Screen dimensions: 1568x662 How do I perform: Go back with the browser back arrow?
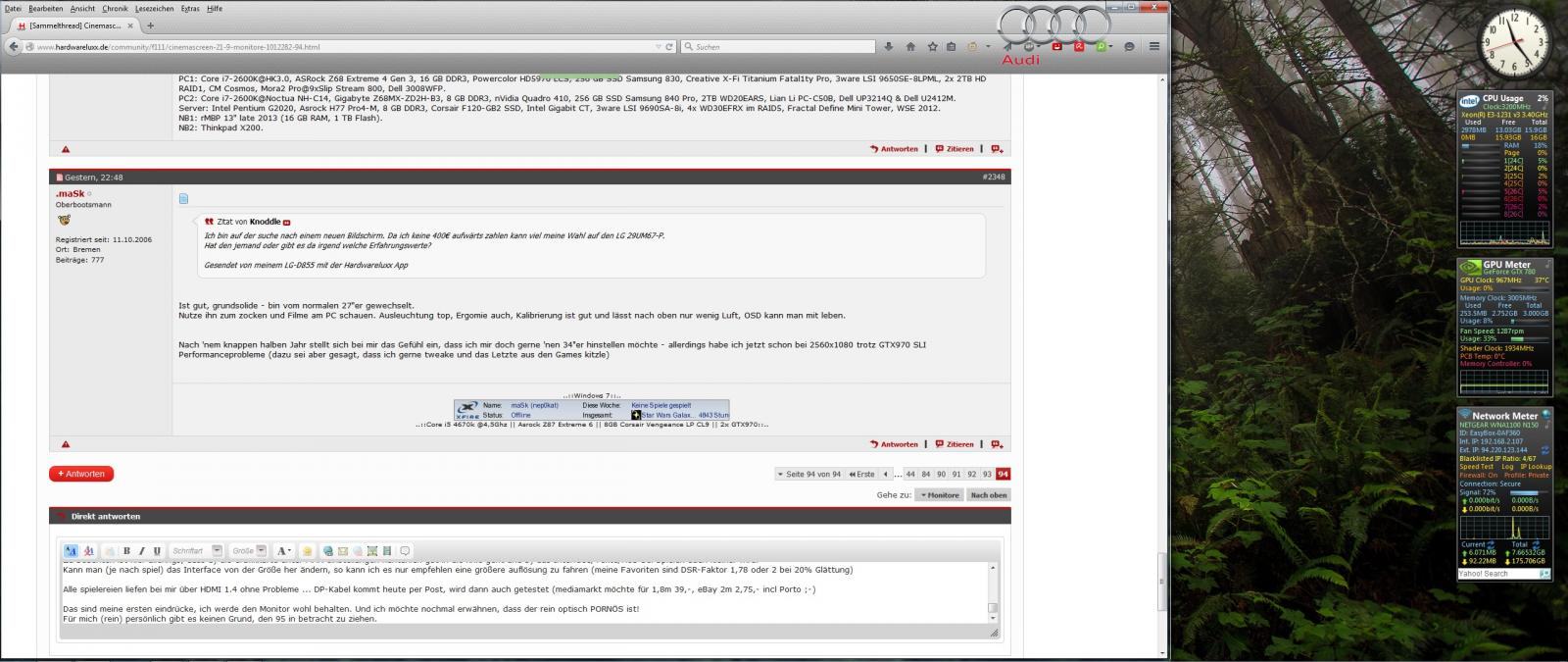(x=13, y=46)
